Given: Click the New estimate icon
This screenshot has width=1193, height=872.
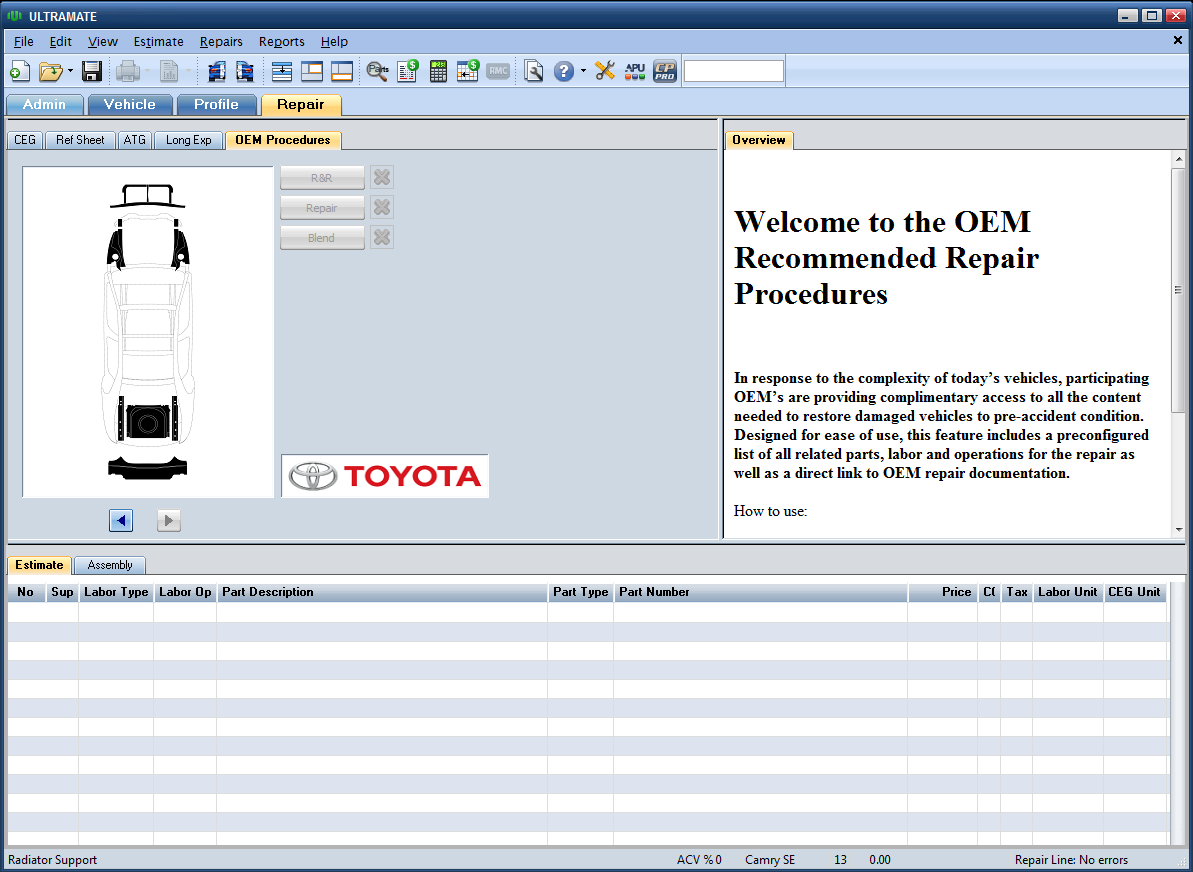Looking at the screenshot, I should pyautogui.click(x=19, y=71).
